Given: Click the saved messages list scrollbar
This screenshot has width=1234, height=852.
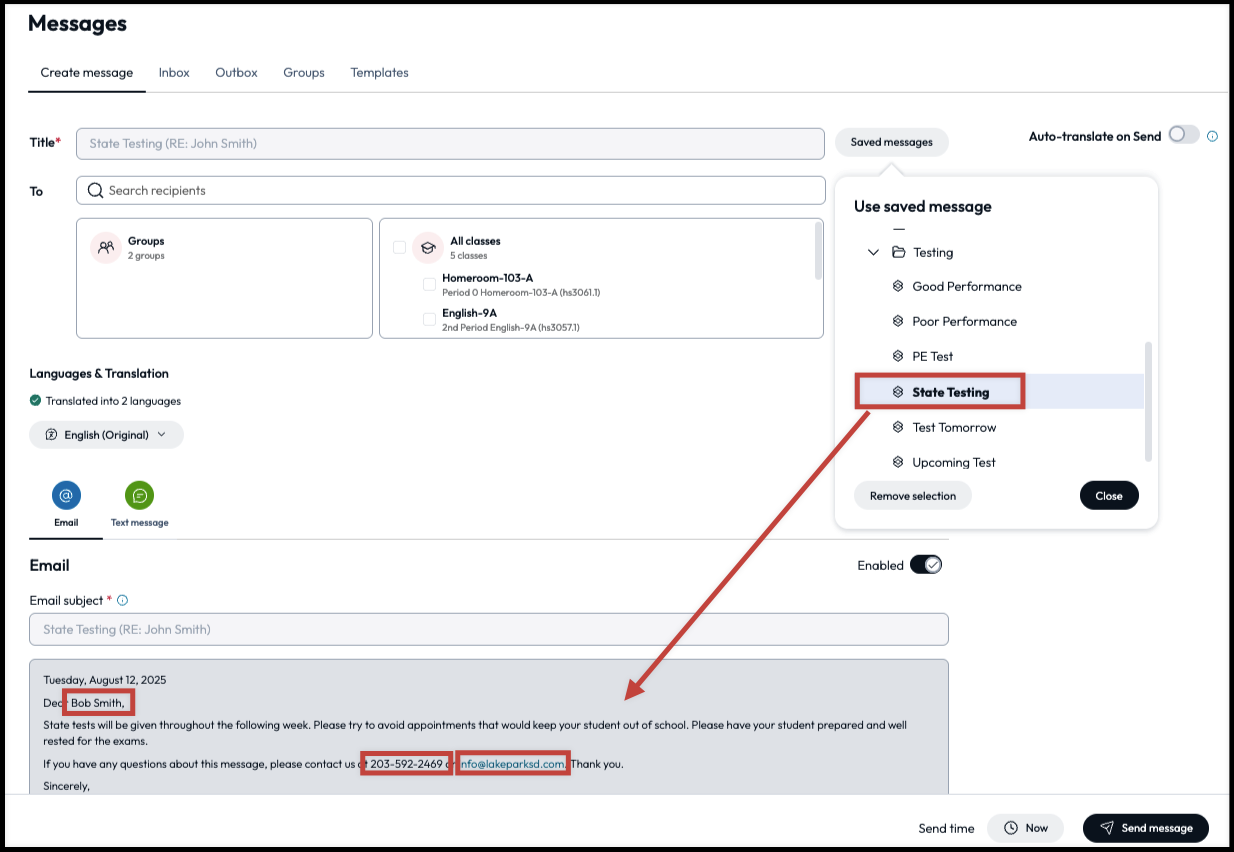Looking at the screenshot, I should tap(1148, 400).
